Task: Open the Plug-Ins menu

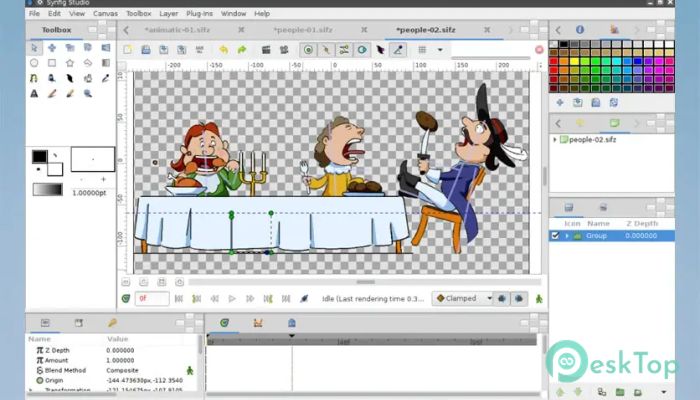Action: 200,13
